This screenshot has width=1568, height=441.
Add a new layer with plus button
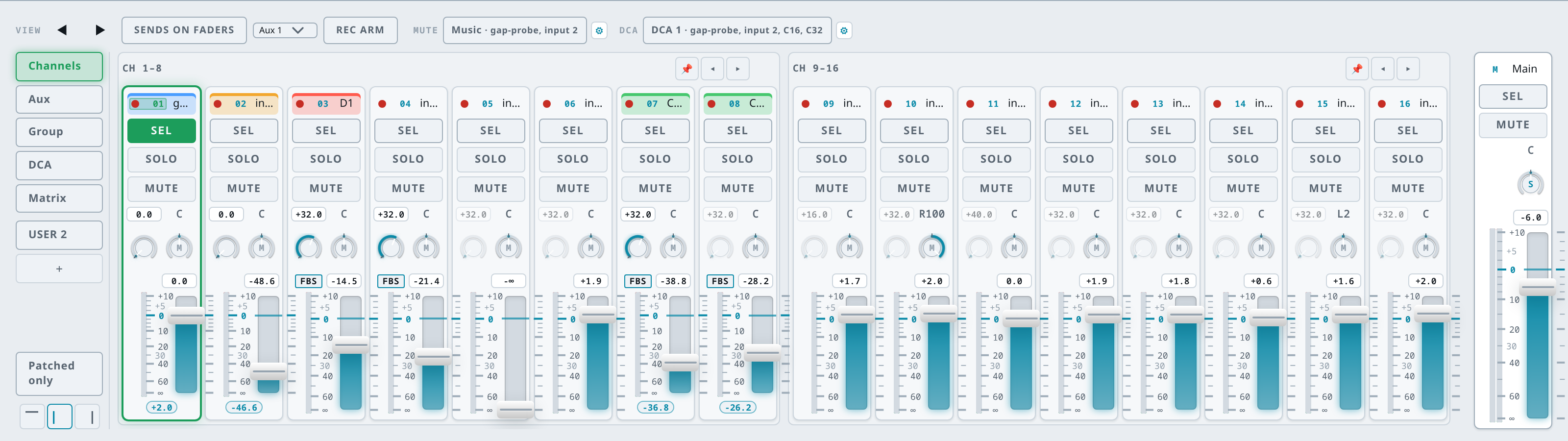(59, 269)
